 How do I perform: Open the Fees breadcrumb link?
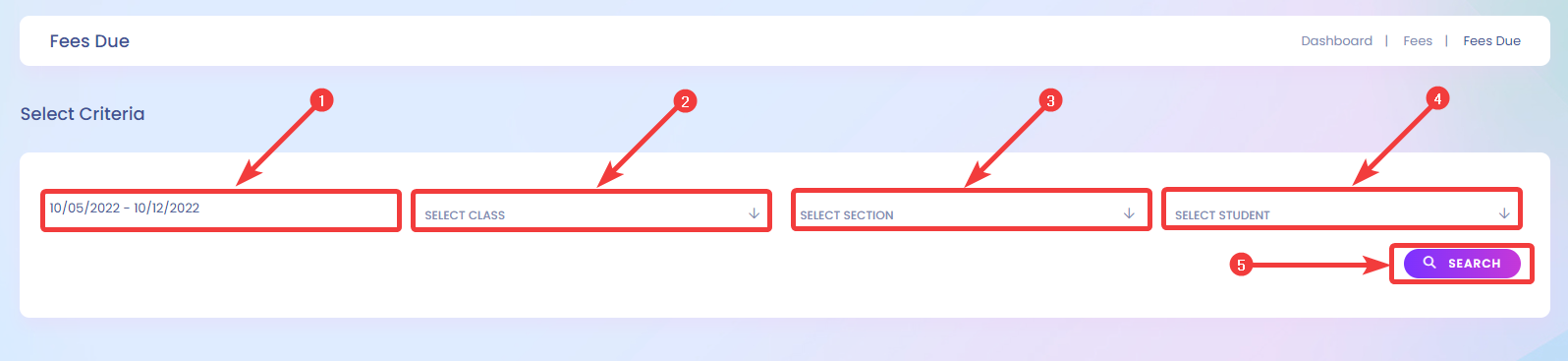click(x=1418, y=40)
